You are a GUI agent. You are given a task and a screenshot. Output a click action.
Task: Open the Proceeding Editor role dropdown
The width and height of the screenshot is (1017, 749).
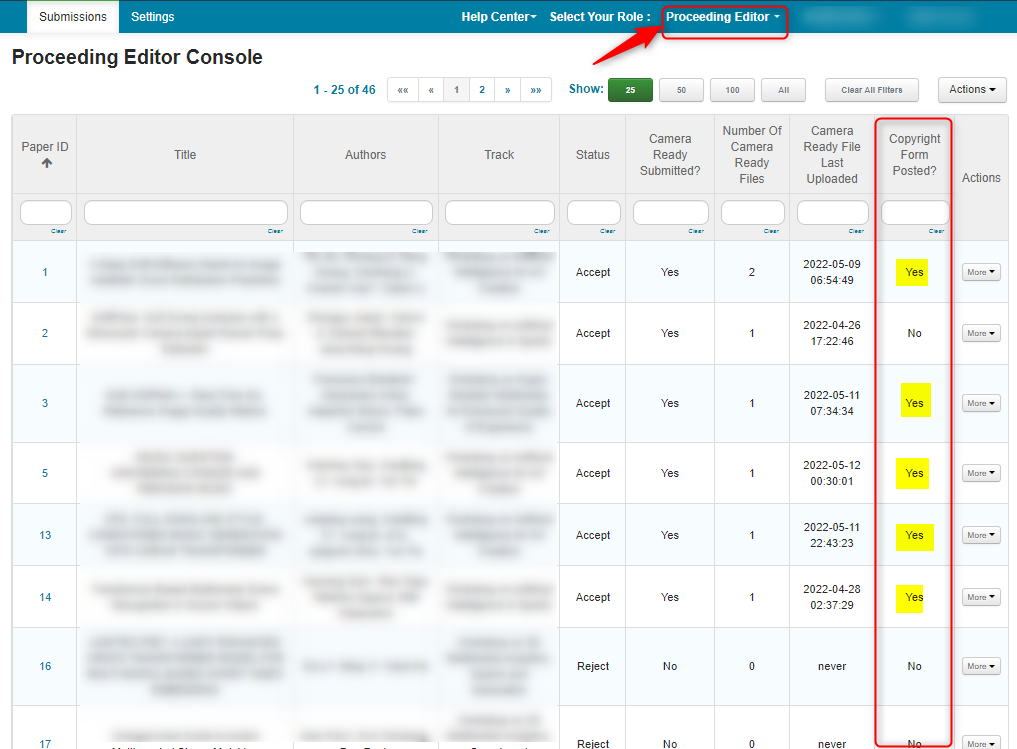pyautogui.click(x=723, y=17)
